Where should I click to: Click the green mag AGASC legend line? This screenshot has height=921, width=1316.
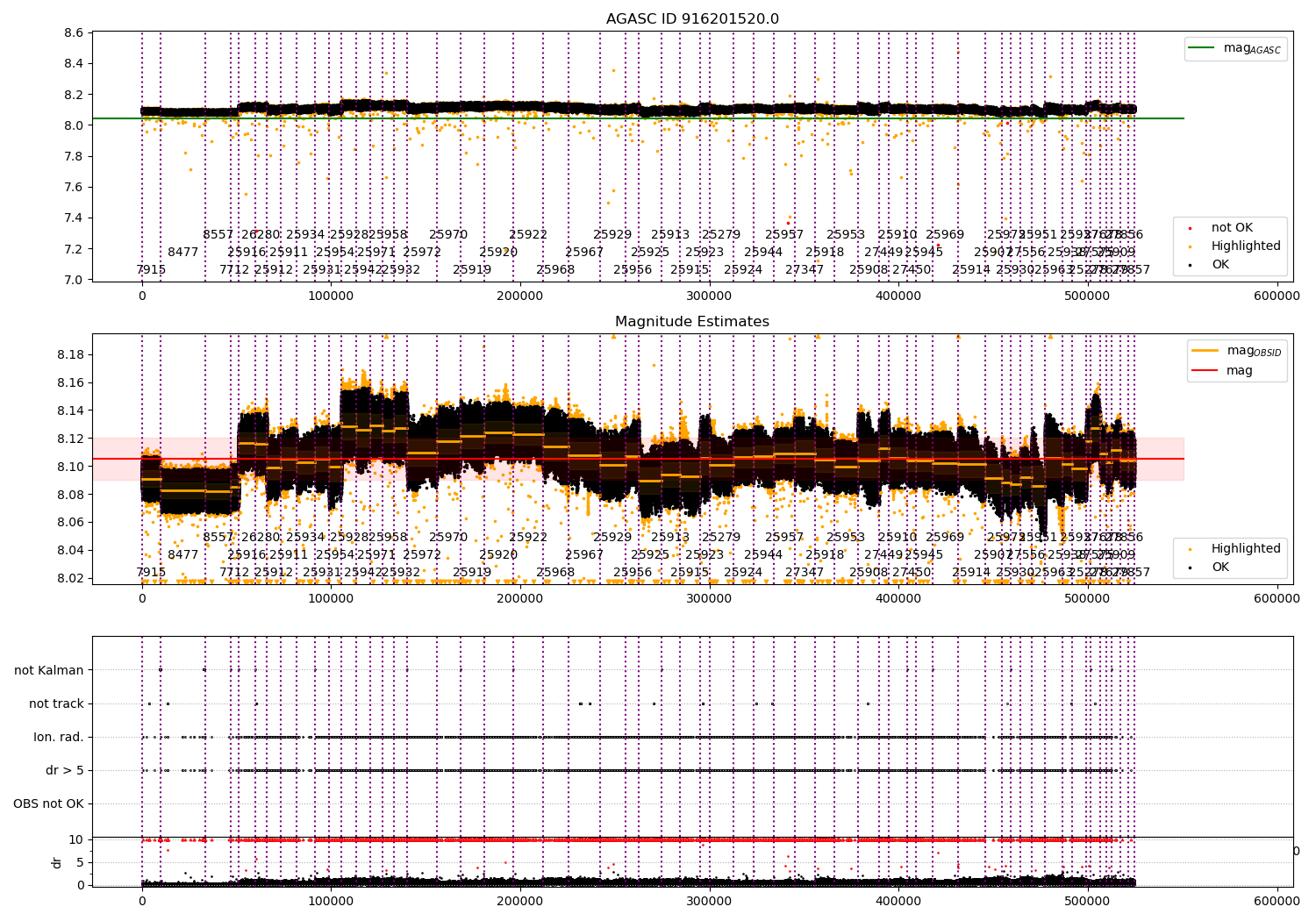point(1201,47)
